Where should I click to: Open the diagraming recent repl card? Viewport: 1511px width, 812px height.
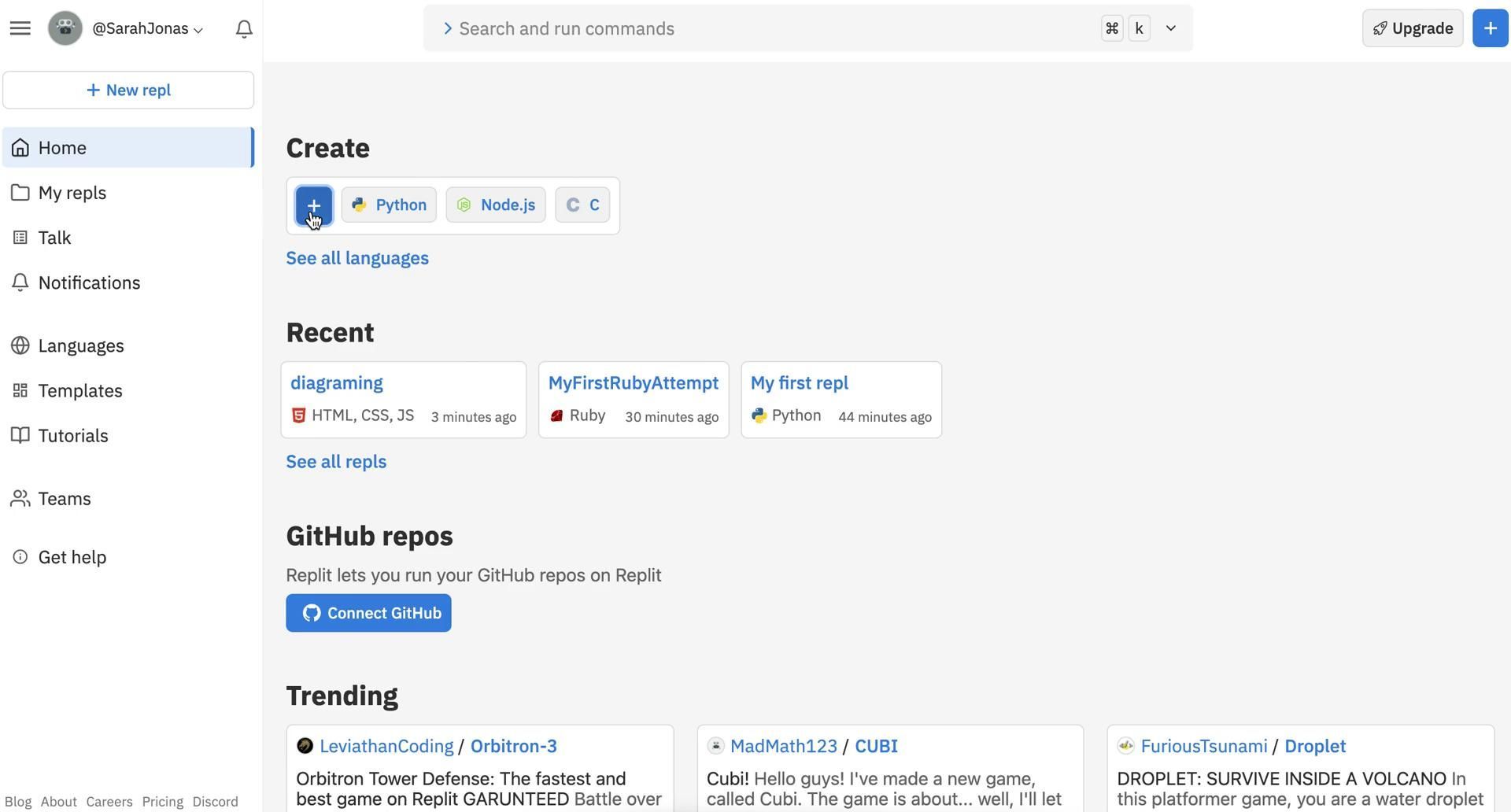pyautogui.click(x=403, y=400)
